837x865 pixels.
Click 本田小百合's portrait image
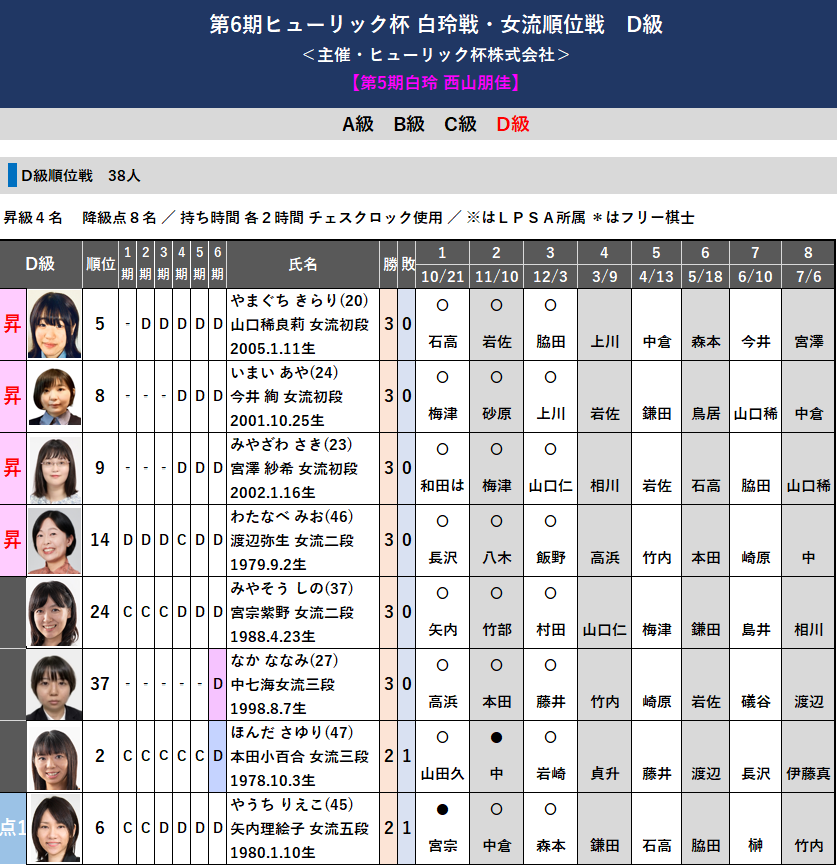pyautogui.click(x=54, y=756)
